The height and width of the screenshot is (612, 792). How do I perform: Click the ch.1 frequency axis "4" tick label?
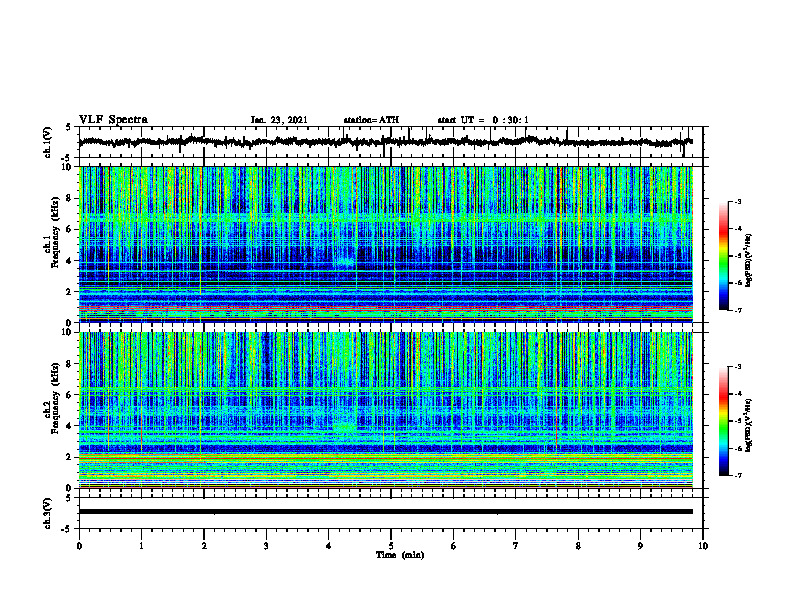pyautogui.click(x=71, y=261)
